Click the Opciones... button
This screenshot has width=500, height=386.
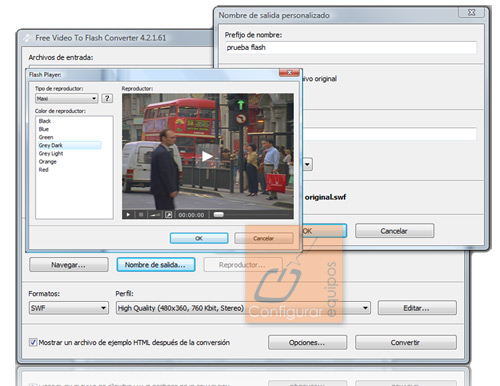pos(307,343)
